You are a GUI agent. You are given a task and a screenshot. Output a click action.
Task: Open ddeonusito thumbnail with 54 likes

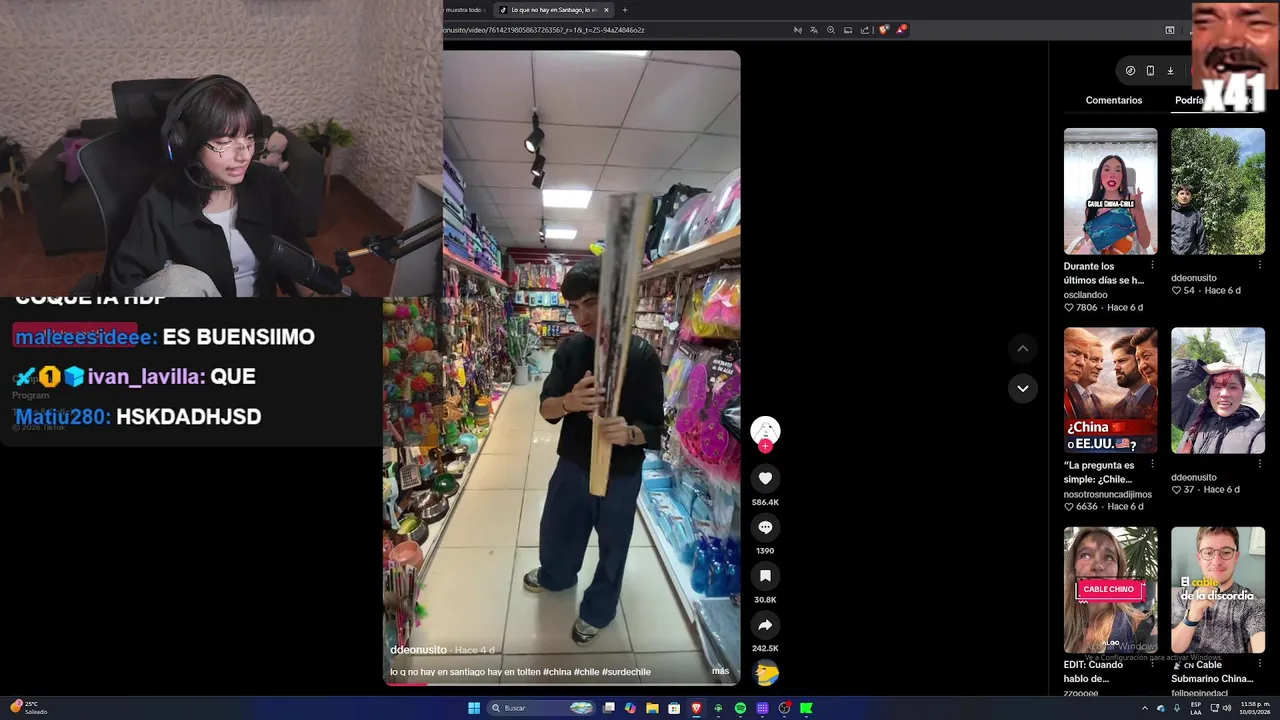pos(1218,191)
